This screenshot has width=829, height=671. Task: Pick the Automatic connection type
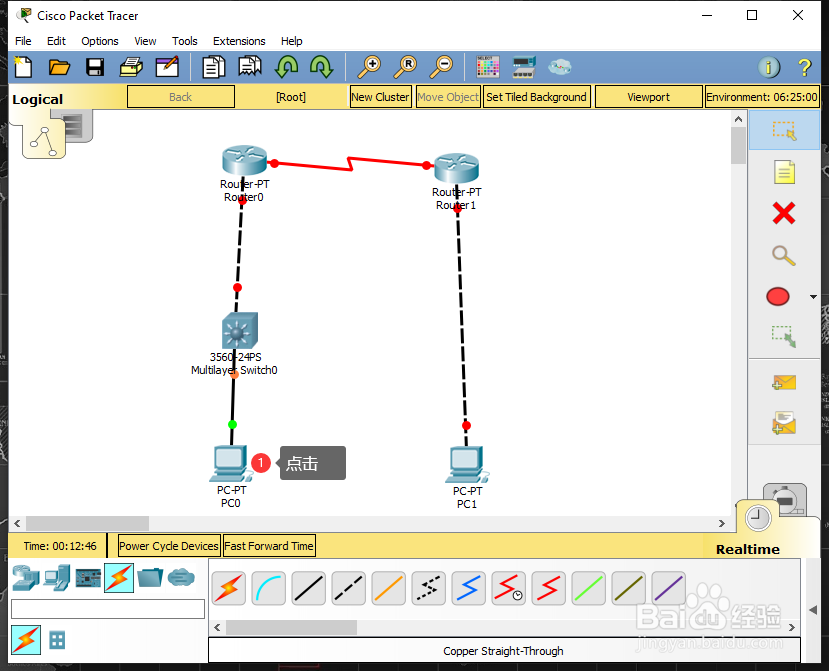[x=229, y=588]
